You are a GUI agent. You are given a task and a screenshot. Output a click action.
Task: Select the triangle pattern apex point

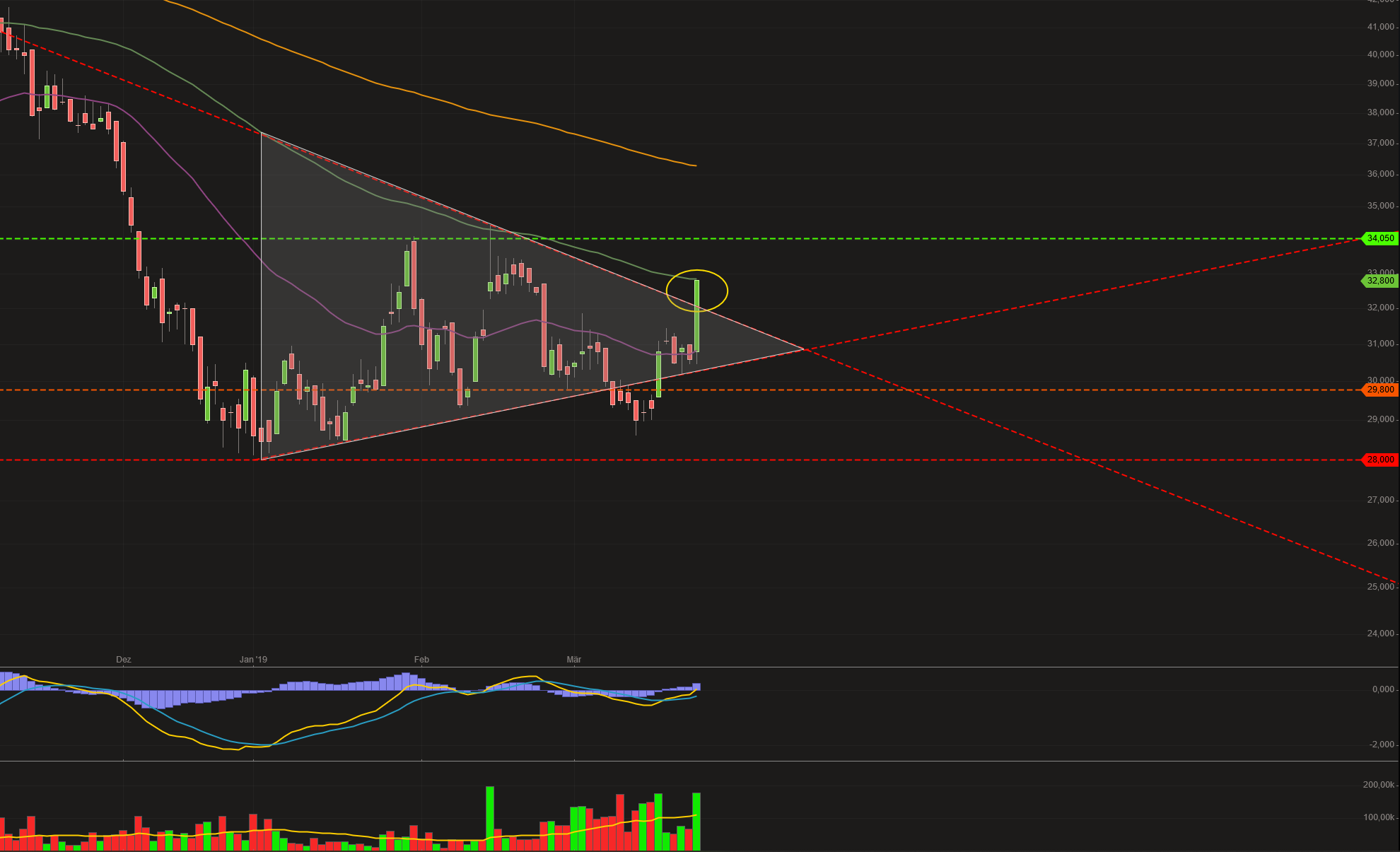point(804,349)
